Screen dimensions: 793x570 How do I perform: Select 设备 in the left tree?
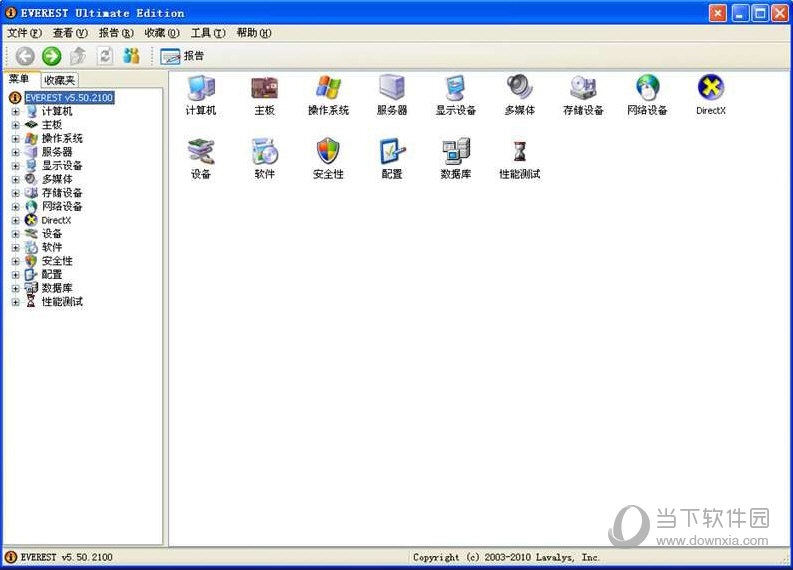[x=52, y=234]
